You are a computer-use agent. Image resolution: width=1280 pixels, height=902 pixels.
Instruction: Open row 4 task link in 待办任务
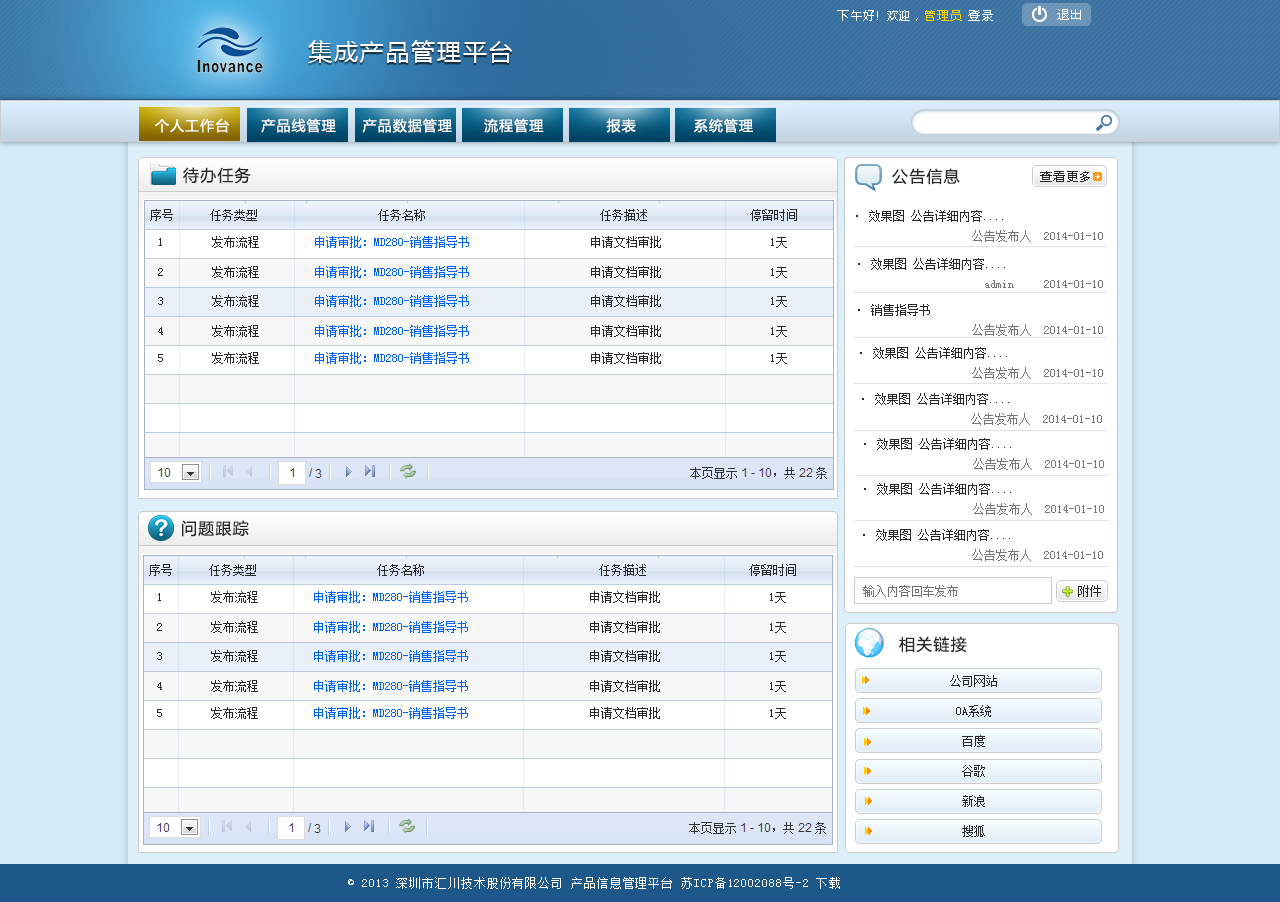(391, 332)
